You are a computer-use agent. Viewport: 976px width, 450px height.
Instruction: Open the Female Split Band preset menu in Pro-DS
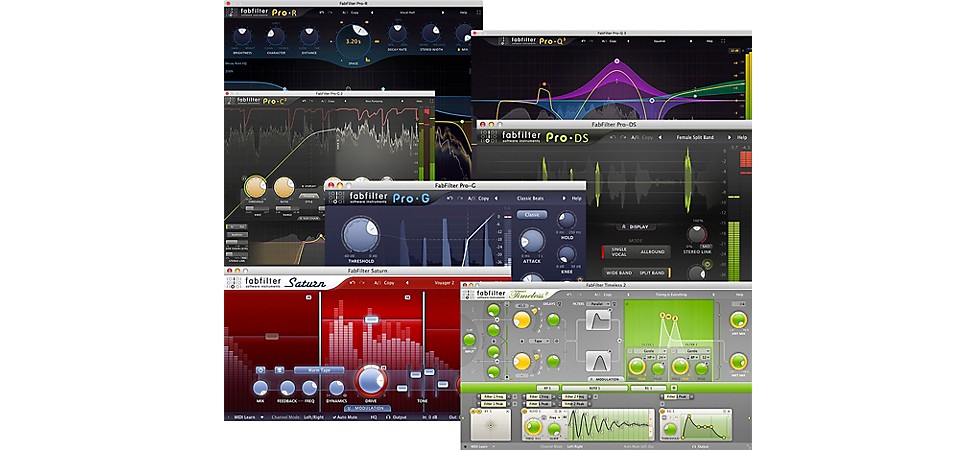(695, 138)
